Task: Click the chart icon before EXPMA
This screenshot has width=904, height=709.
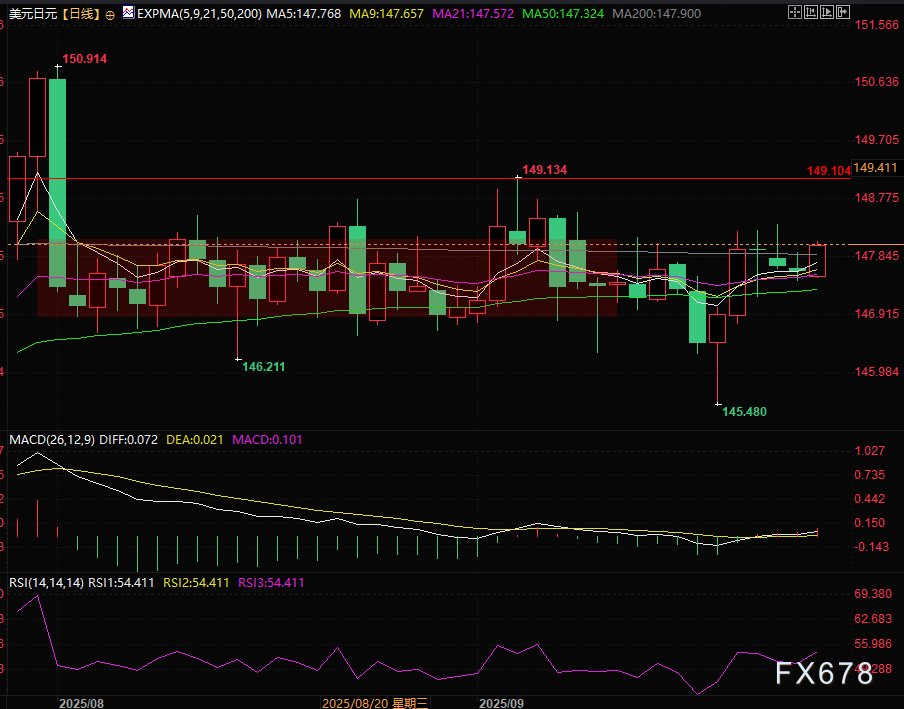Action: (128, 15)
